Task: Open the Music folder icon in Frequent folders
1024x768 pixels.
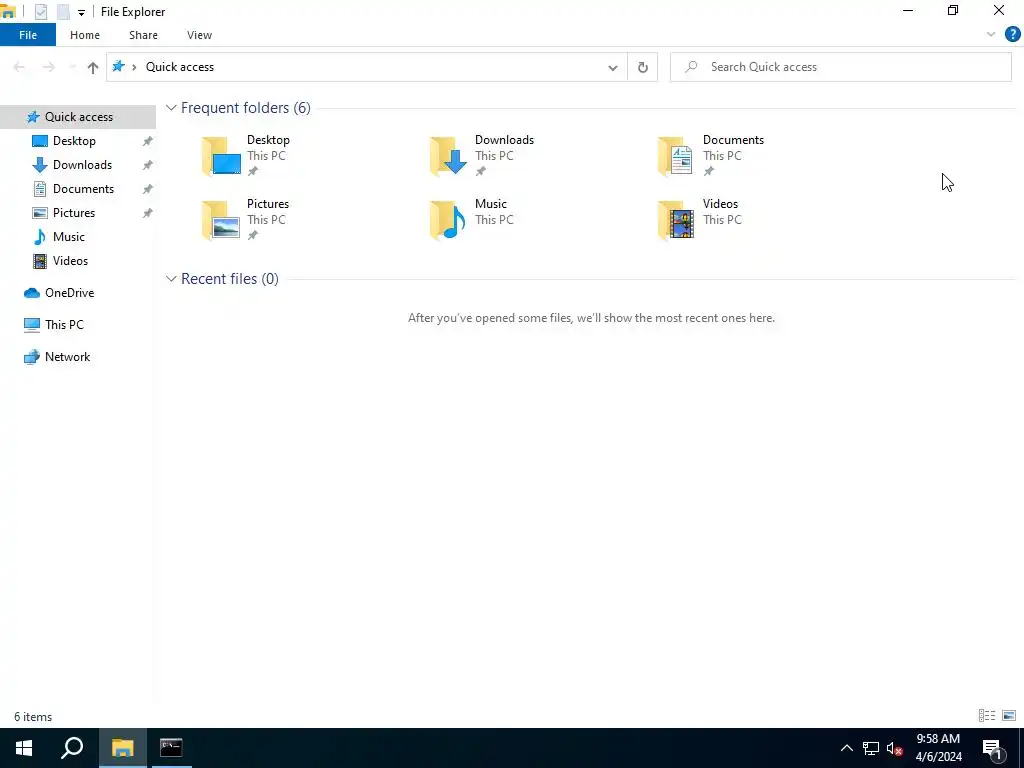Action: [x=449, y=220]
